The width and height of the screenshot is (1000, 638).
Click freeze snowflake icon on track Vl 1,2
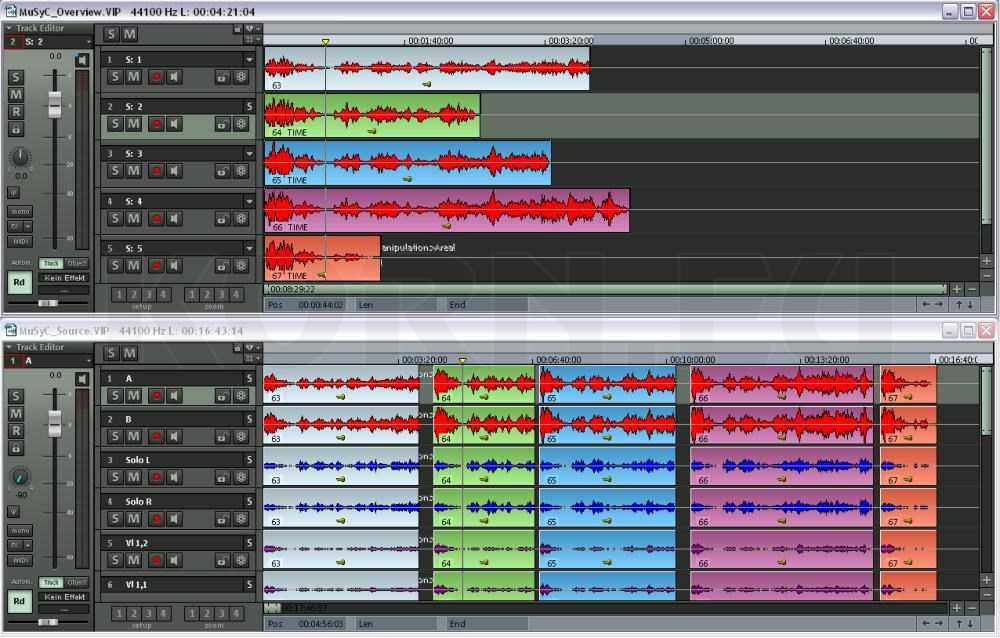tap(241, 560)
